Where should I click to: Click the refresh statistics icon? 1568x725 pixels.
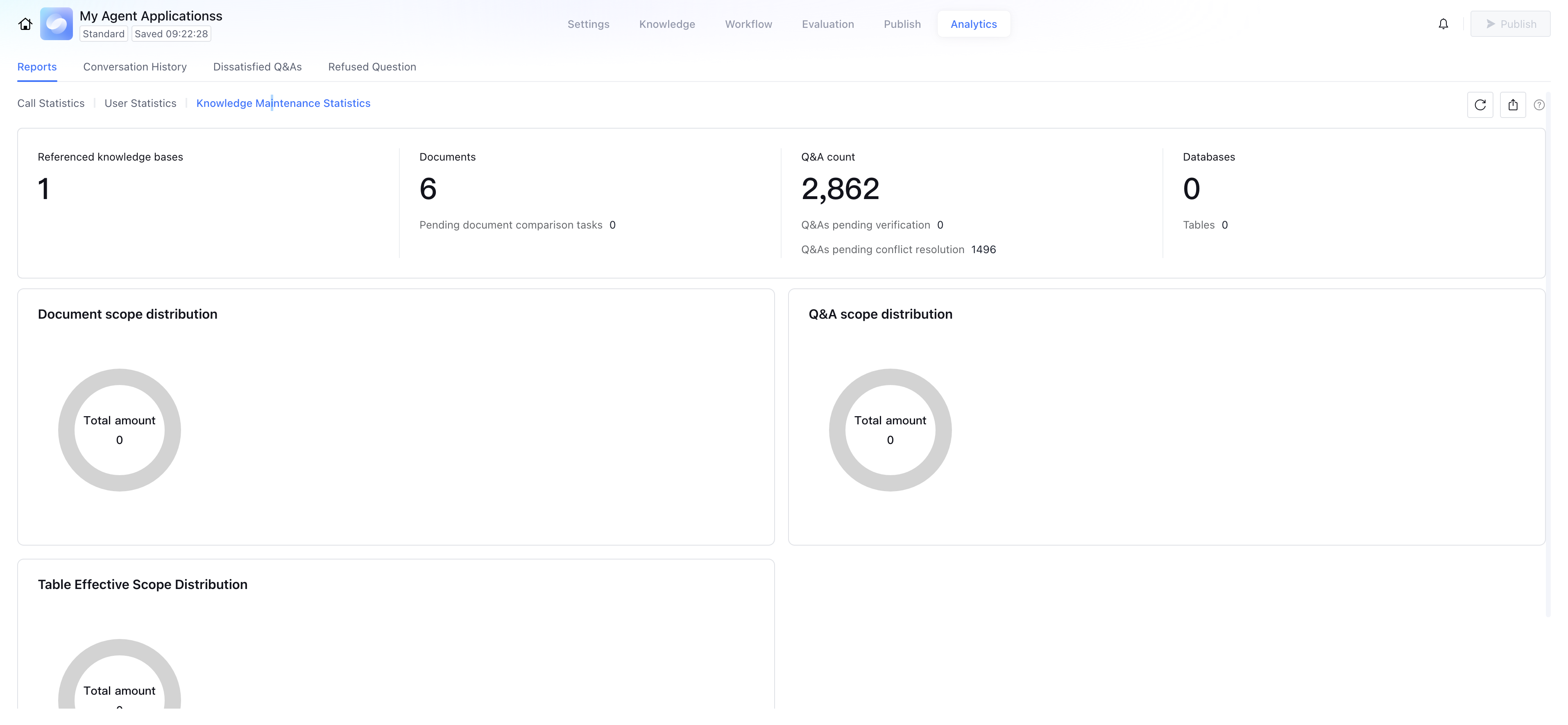pyautogui.click(x=1480, y=105)
